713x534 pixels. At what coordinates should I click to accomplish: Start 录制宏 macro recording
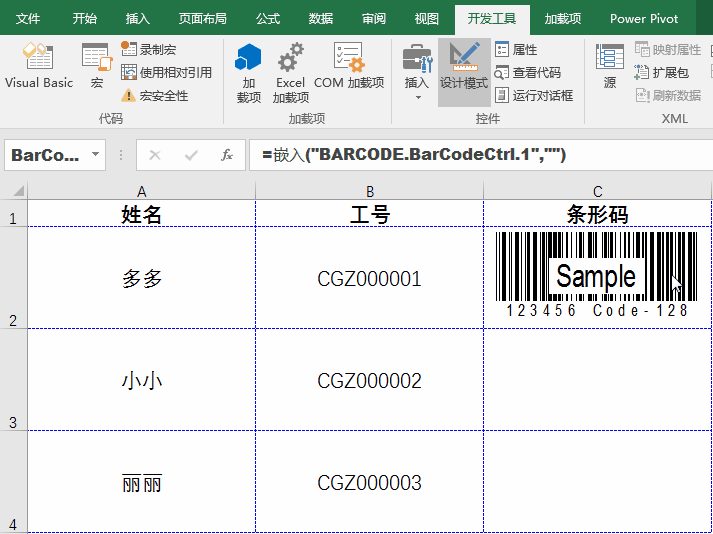149,49
